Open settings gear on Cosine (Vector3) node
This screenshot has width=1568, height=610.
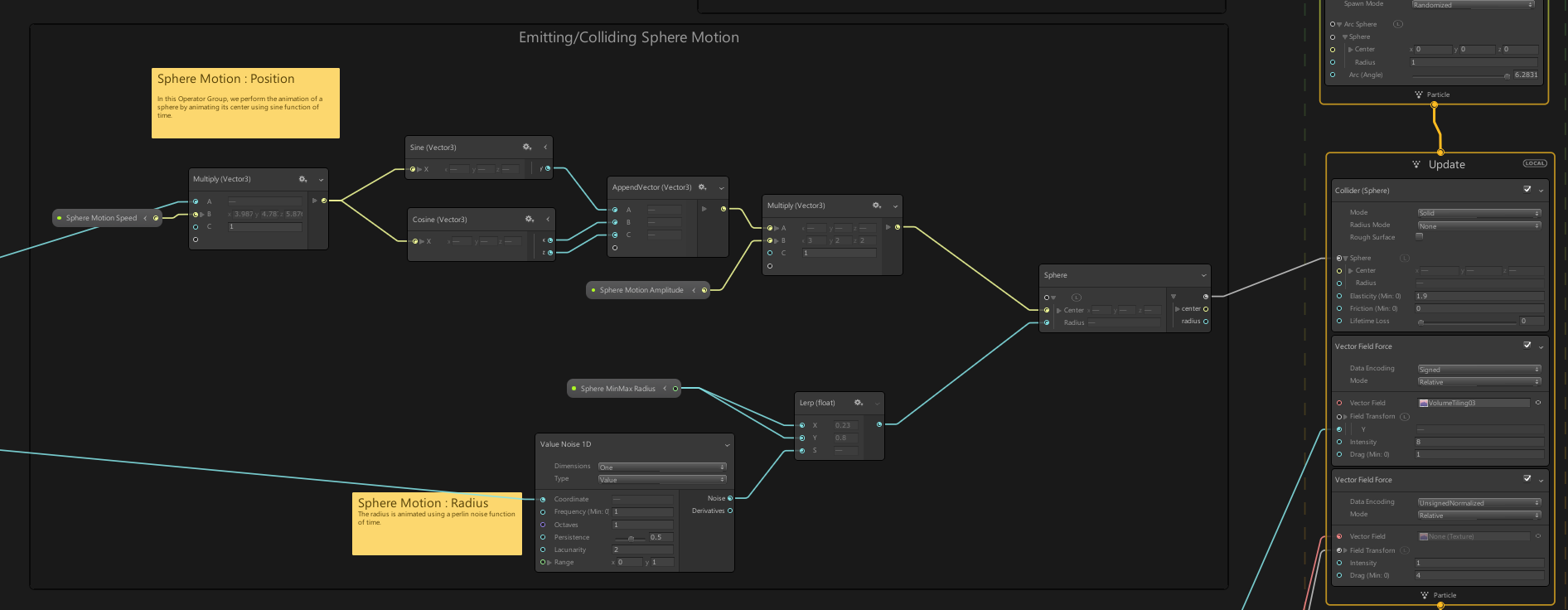[530, 219]
